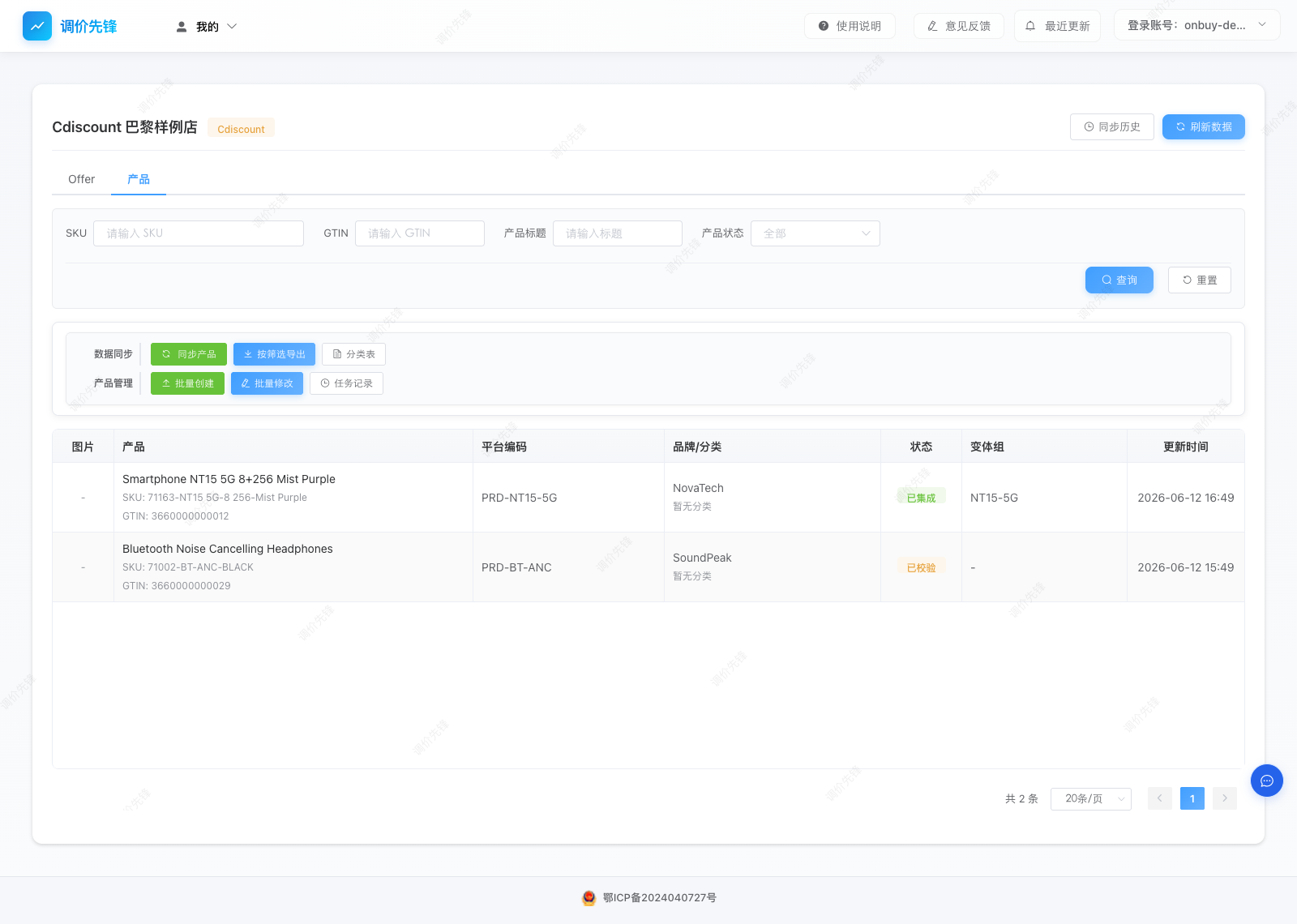The height and width of the screenshot is (924, 1297).
Task: Click 批量创建 bulk create button
Action: click(187, 383)
